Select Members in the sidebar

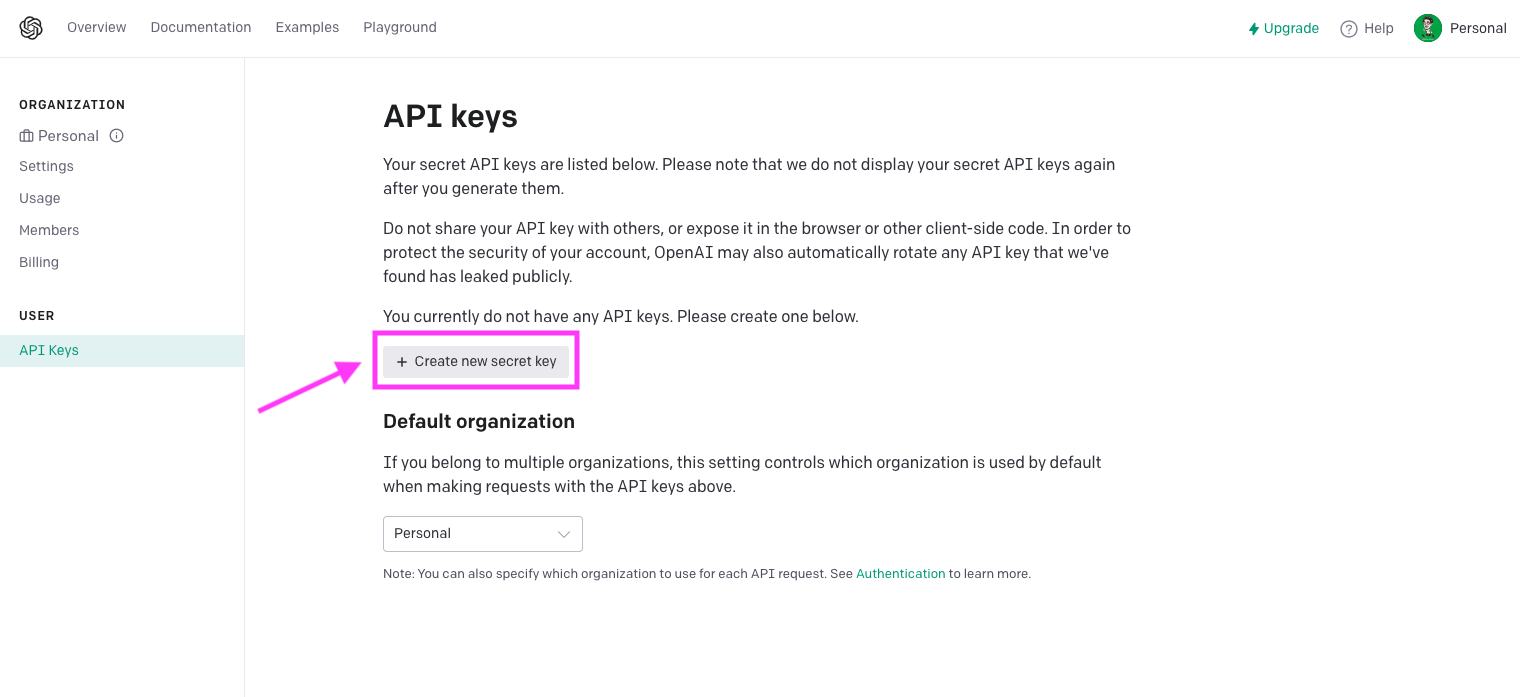pyautogui.click(x=49, y=230)
